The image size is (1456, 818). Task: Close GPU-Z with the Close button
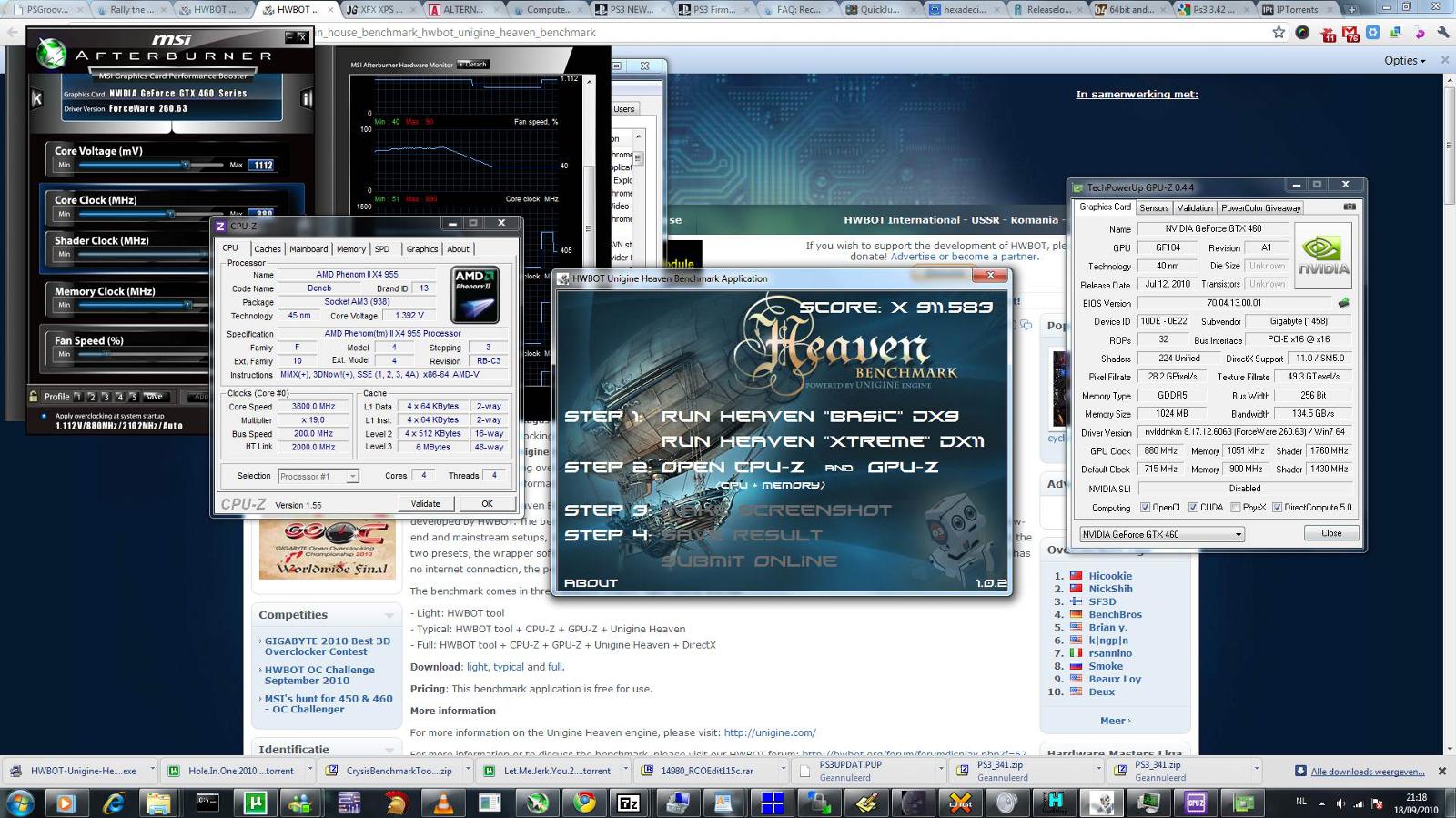(x=1331, y=533)
